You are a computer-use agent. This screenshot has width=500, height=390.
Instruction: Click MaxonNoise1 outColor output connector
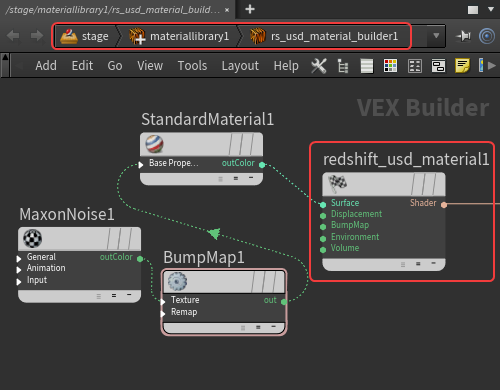tap(140, 258)
